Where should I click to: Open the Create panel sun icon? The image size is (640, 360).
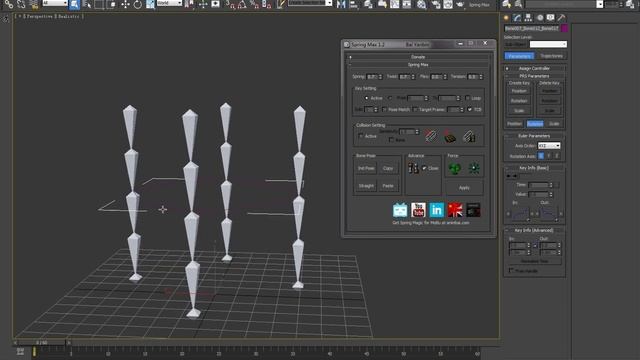(x=507, y=18)
